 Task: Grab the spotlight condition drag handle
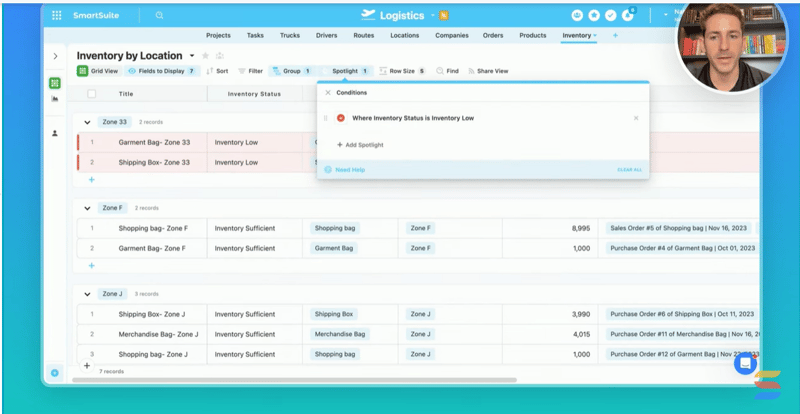point(326,118)
